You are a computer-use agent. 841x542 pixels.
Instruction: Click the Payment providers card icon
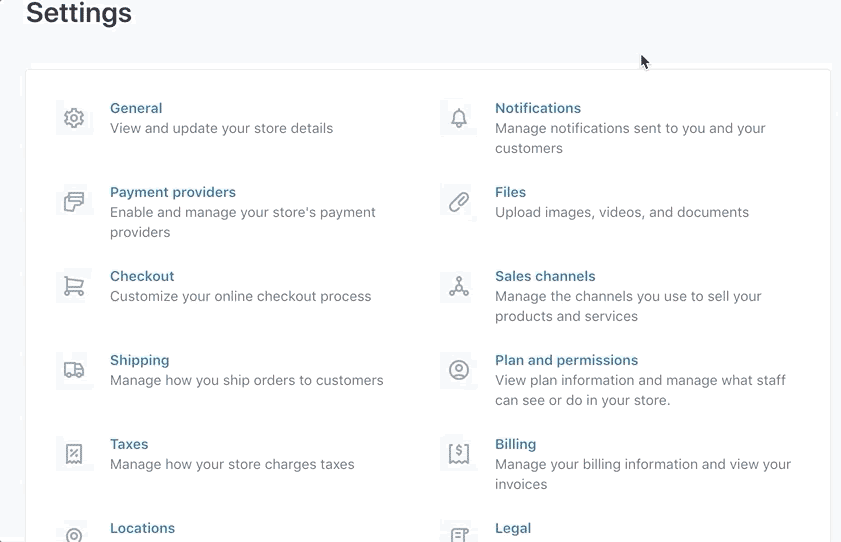[x=74, y=202]
